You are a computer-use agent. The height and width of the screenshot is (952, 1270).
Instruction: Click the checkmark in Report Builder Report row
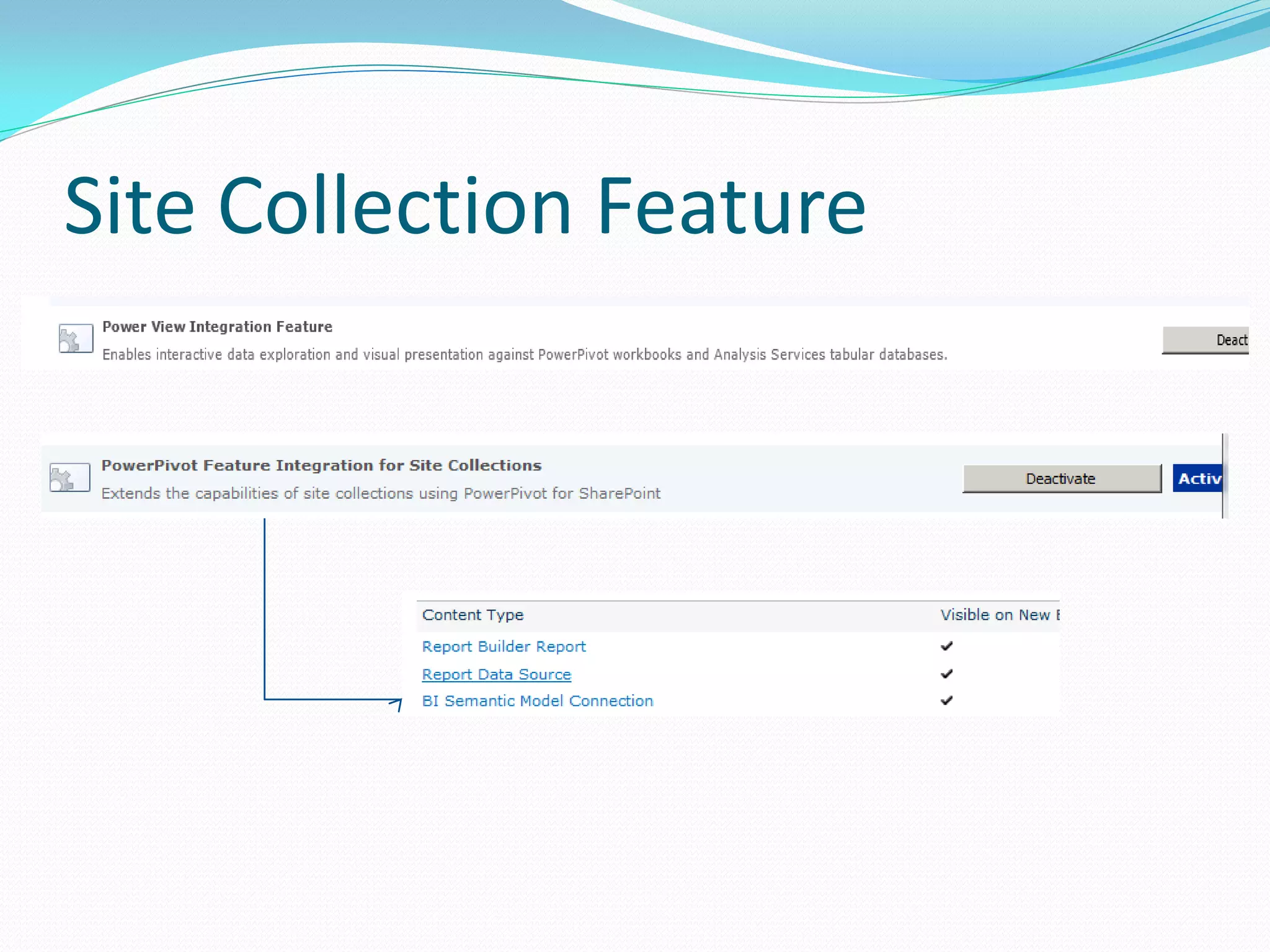tap(946, 646)
